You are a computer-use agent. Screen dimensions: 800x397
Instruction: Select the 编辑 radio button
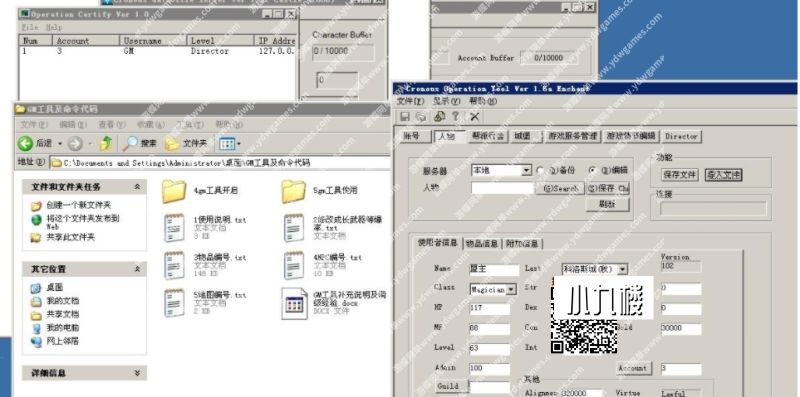tap(592, 170)
